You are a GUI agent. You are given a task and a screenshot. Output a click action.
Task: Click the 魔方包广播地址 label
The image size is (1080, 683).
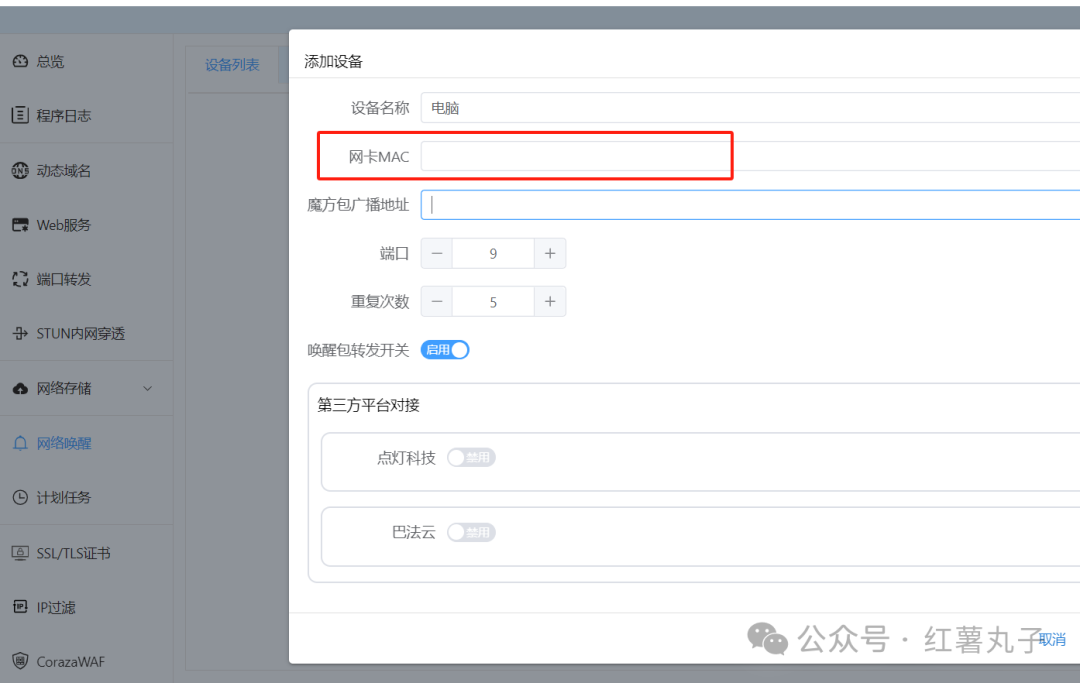[358, 204]
